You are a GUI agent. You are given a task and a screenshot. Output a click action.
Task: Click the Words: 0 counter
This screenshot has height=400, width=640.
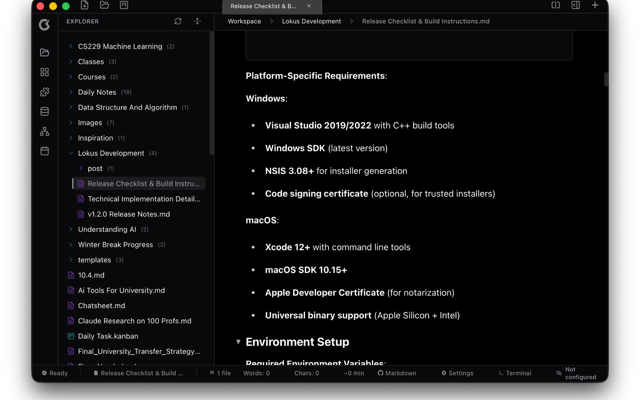256,373
